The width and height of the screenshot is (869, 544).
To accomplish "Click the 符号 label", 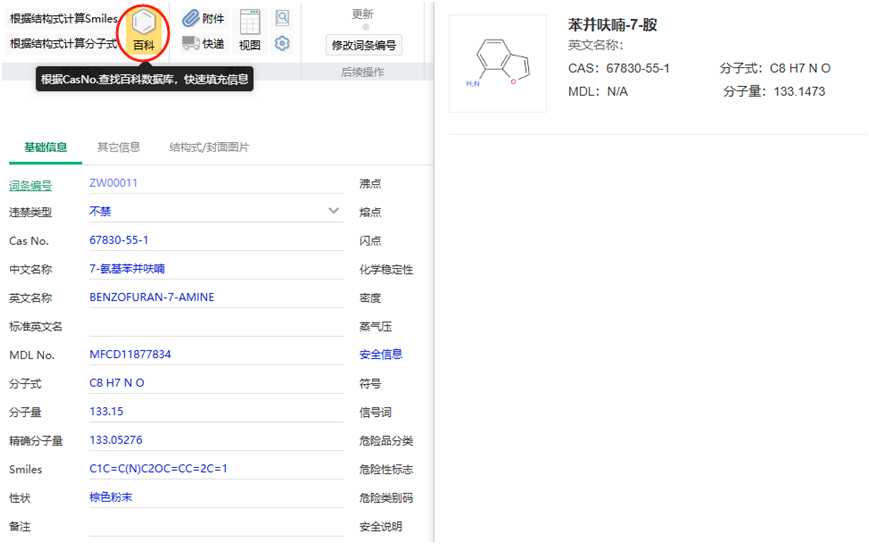I will [x=370, y=383].
